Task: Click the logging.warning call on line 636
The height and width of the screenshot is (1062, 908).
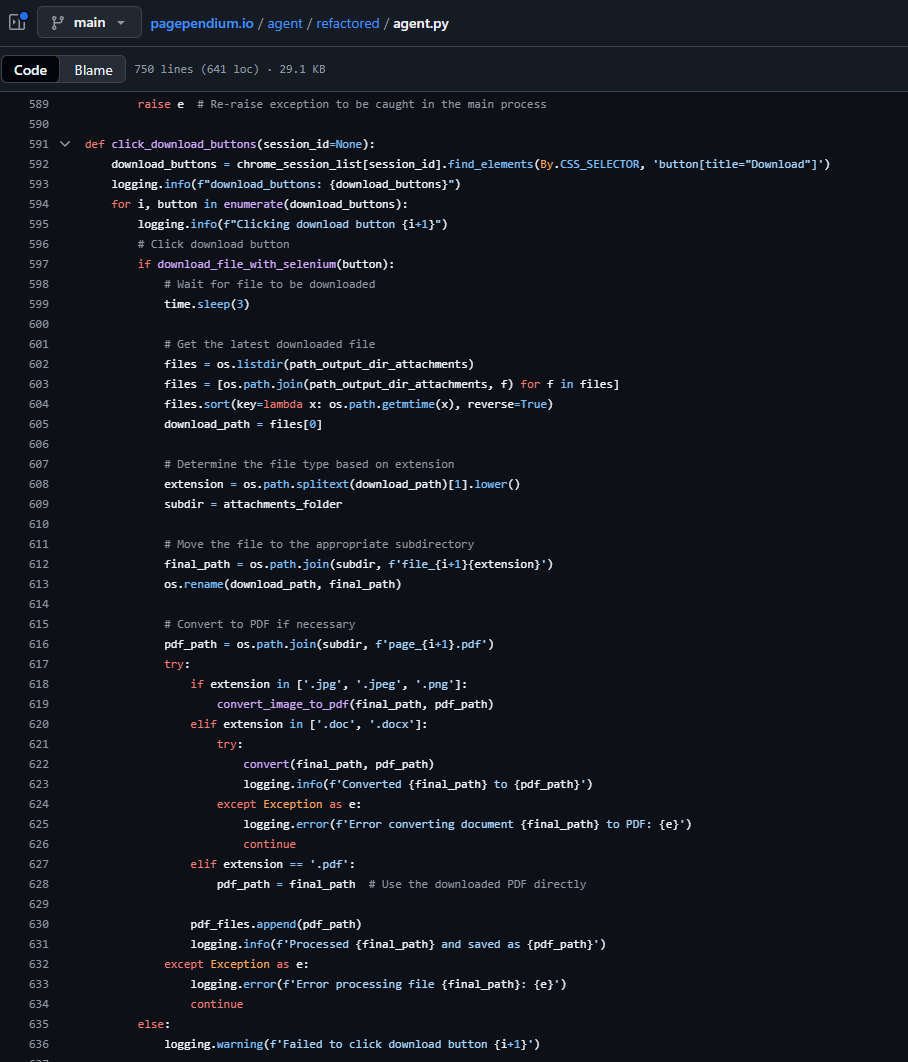Action: [x=213, y=1044]
